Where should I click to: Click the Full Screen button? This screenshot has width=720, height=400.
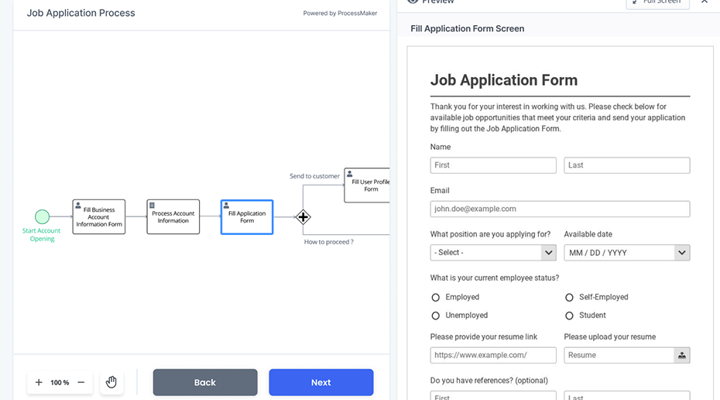pos(657,3)
